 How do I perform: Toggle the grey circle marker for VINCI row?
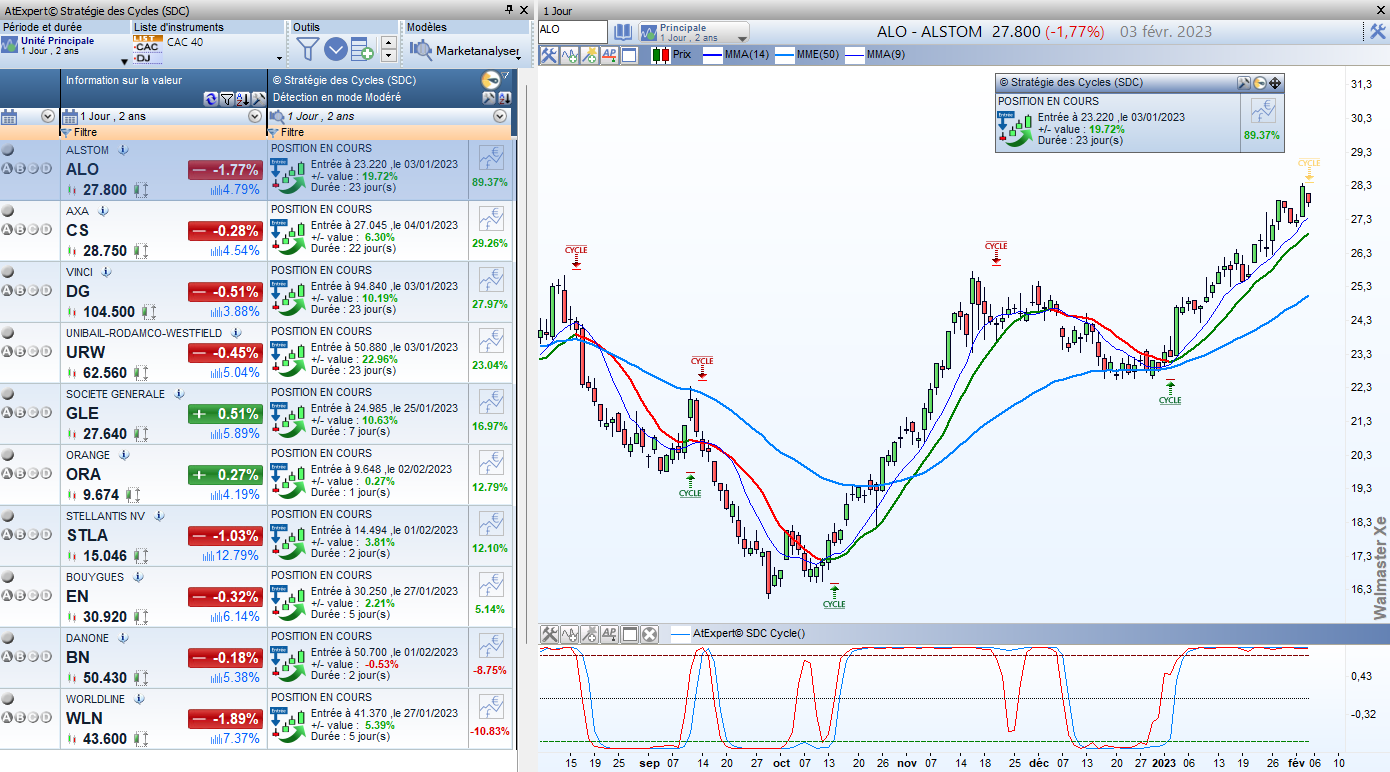click(x=8, y=272)
